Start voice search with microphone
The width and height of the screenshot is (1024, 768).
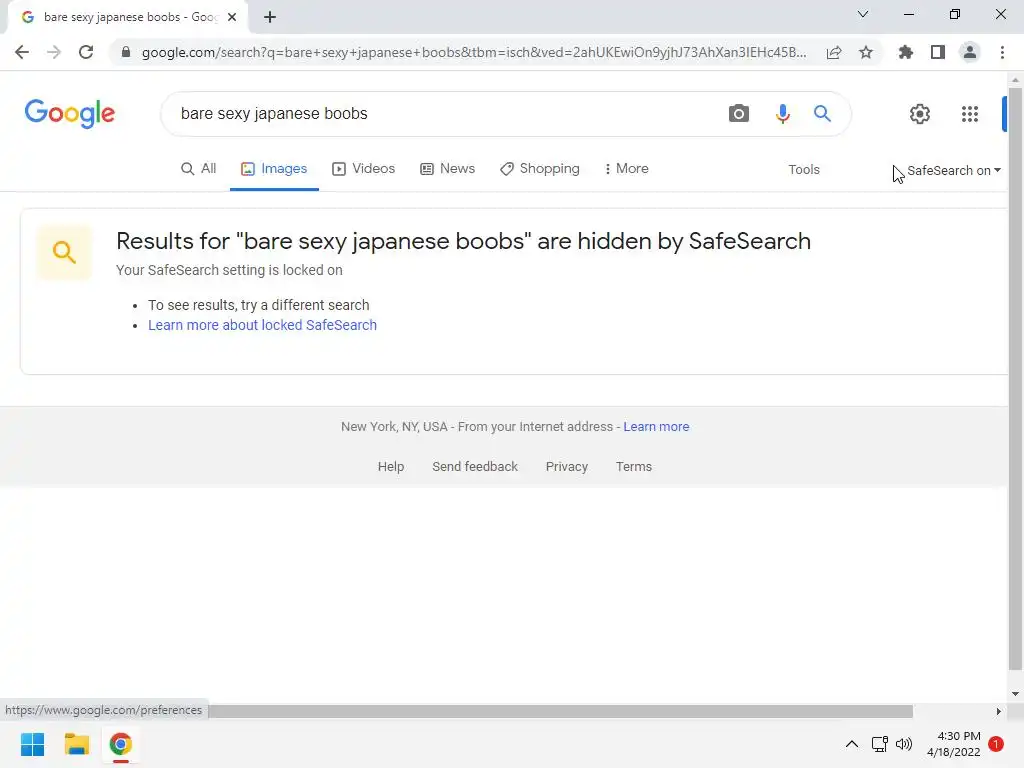(782, 114)
